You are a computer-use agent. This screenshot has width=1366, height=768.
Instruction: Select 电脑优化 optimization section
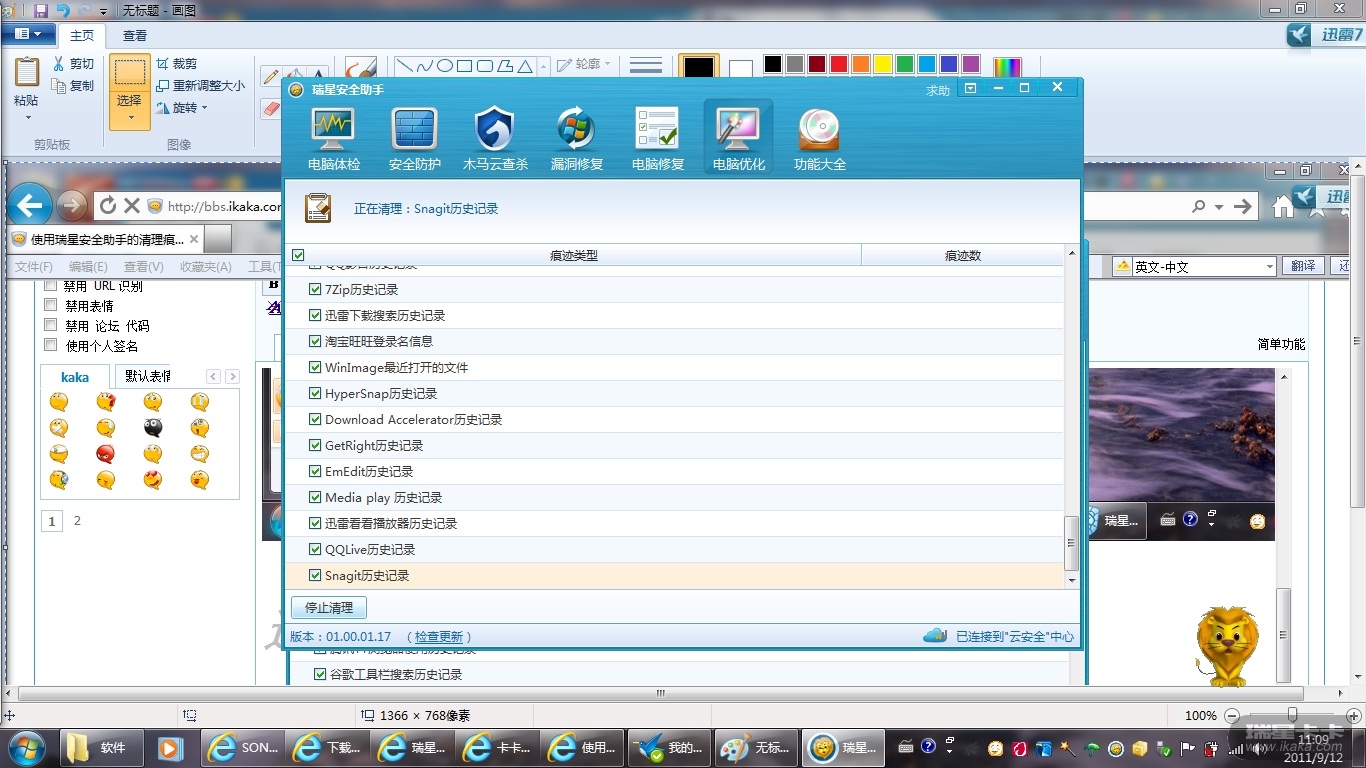(738, 138)
